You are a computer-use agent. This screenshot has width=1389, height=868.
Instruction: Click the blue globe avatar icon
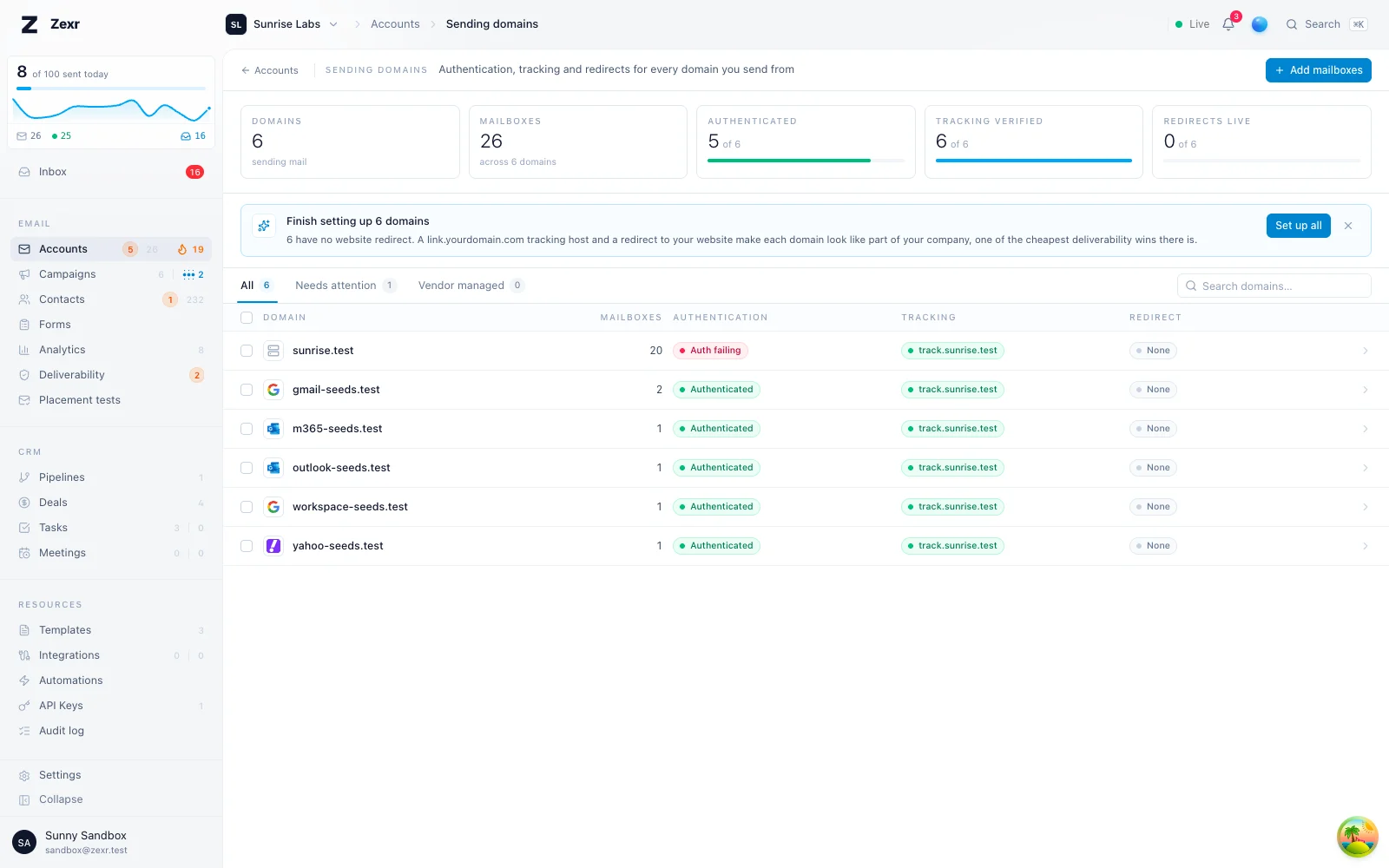1260,24
